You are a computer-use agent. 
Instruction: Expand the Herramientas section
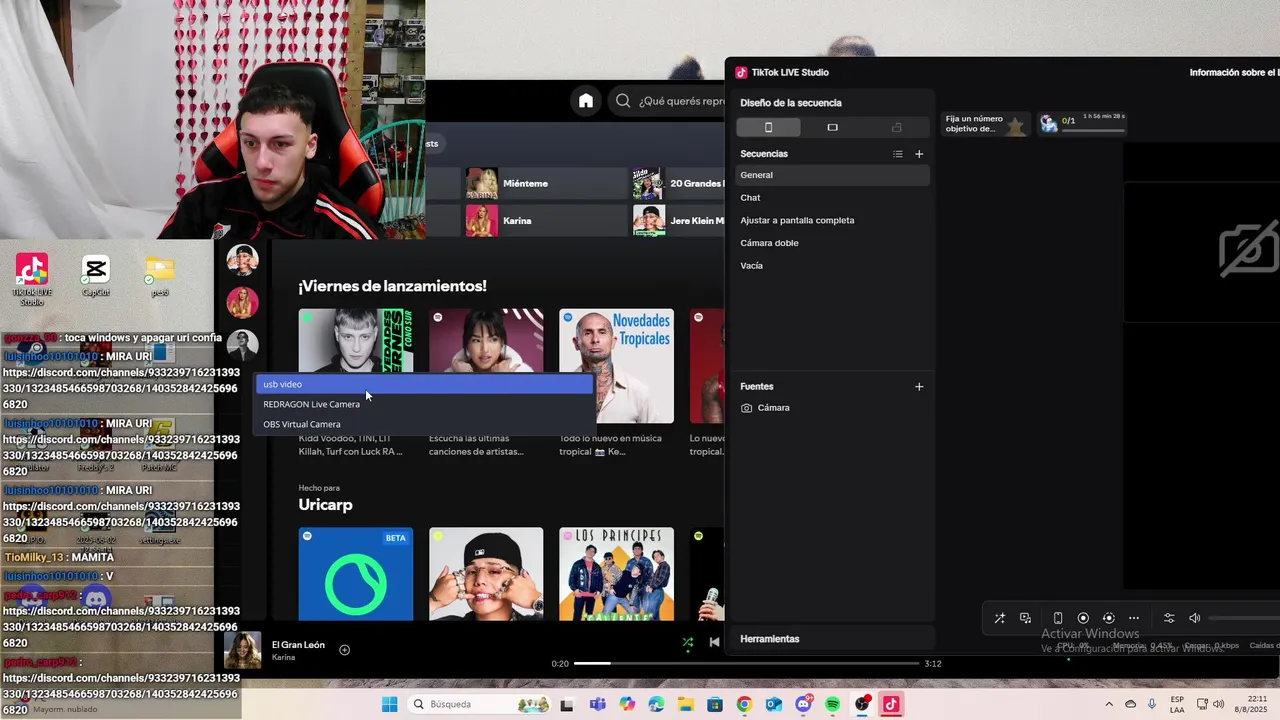click(x=833, y=639)
